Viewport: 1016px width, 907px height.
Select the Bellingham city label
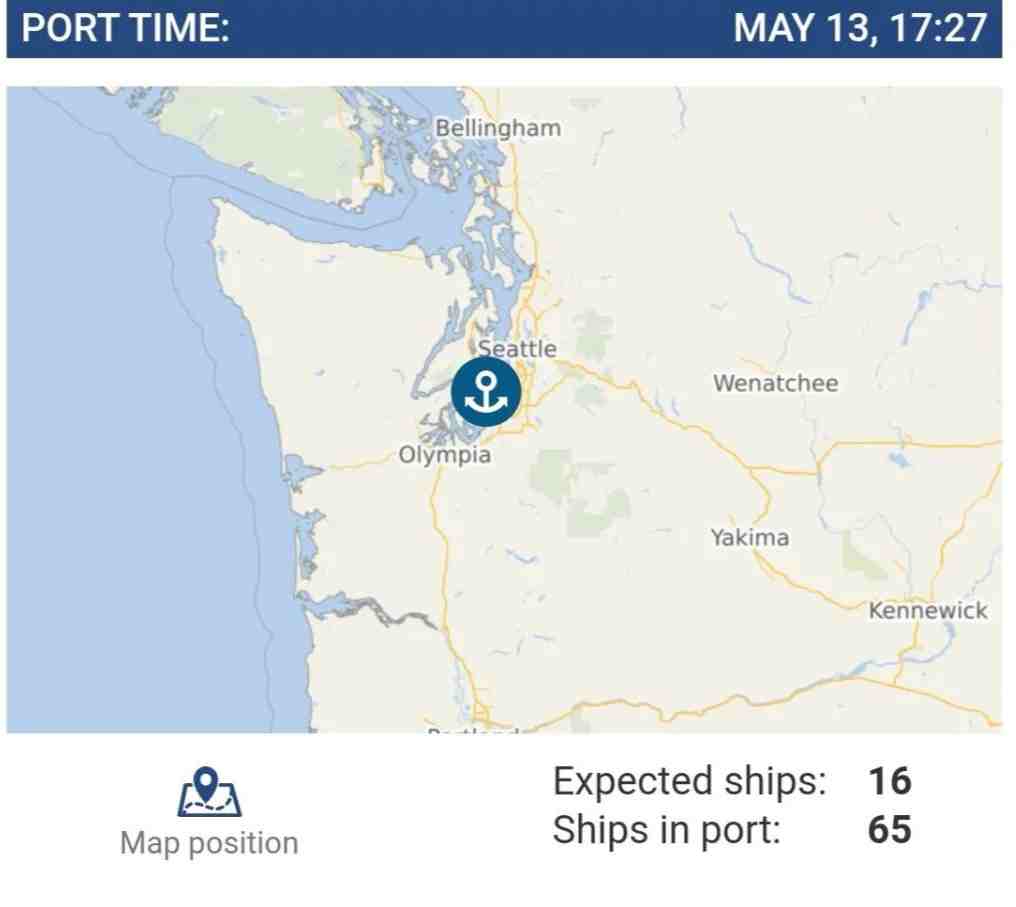click(498, 128)
